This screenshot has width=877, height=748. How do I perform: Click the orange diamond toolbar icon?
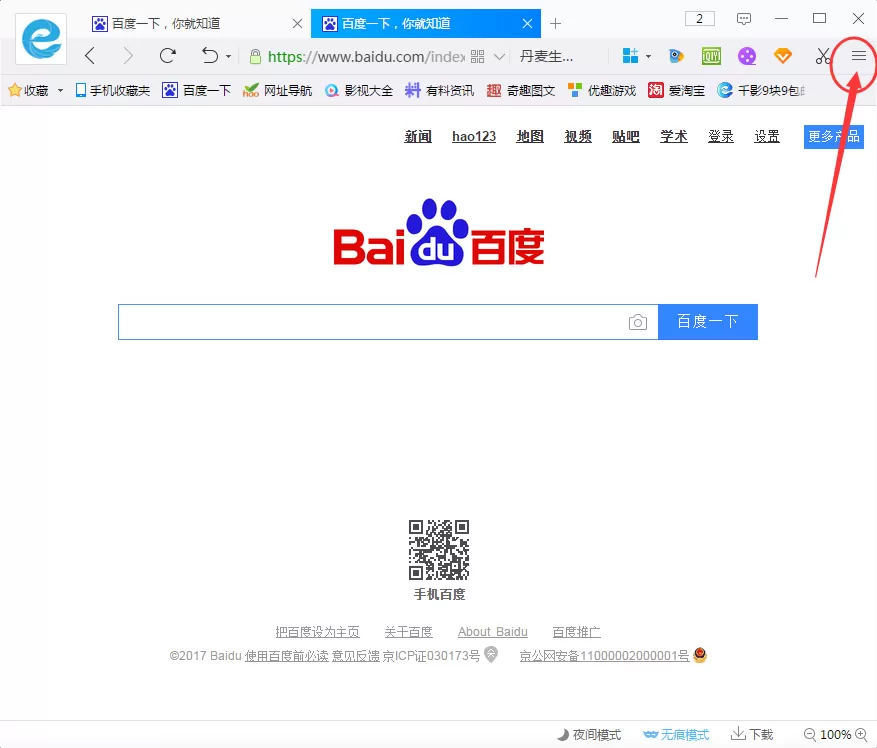pyautogui.click(x=782, y=56)
